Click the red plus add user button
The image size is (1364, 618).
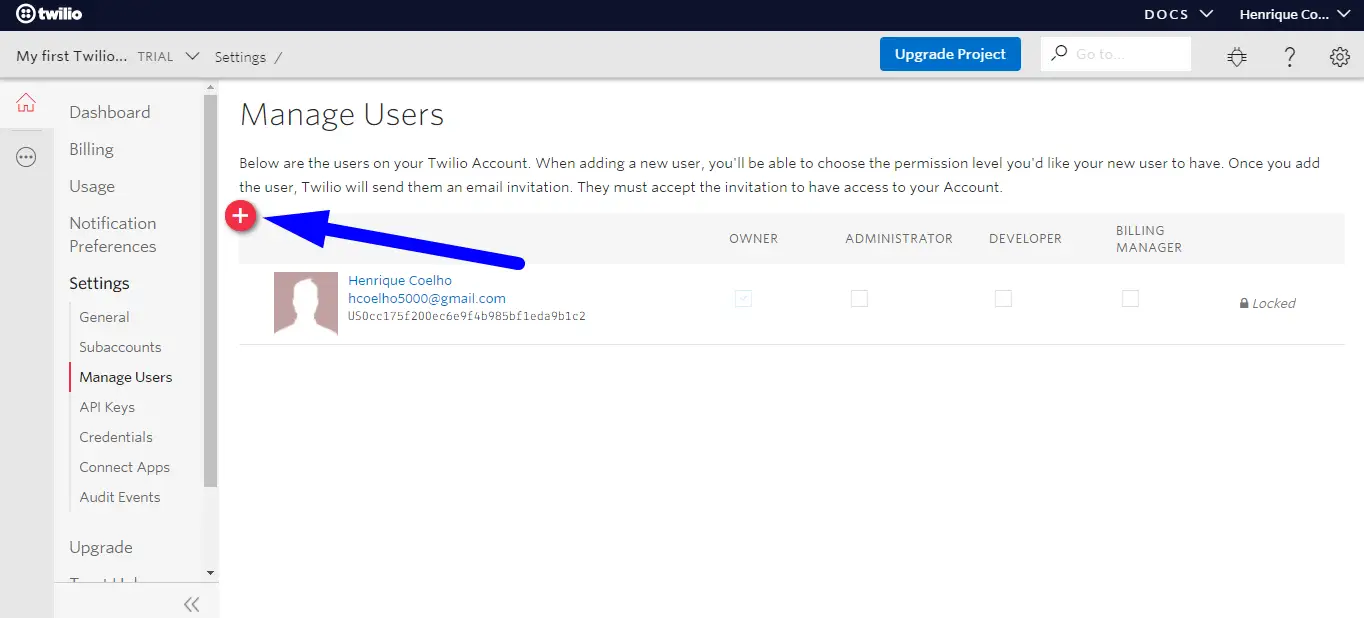point(240,216)
